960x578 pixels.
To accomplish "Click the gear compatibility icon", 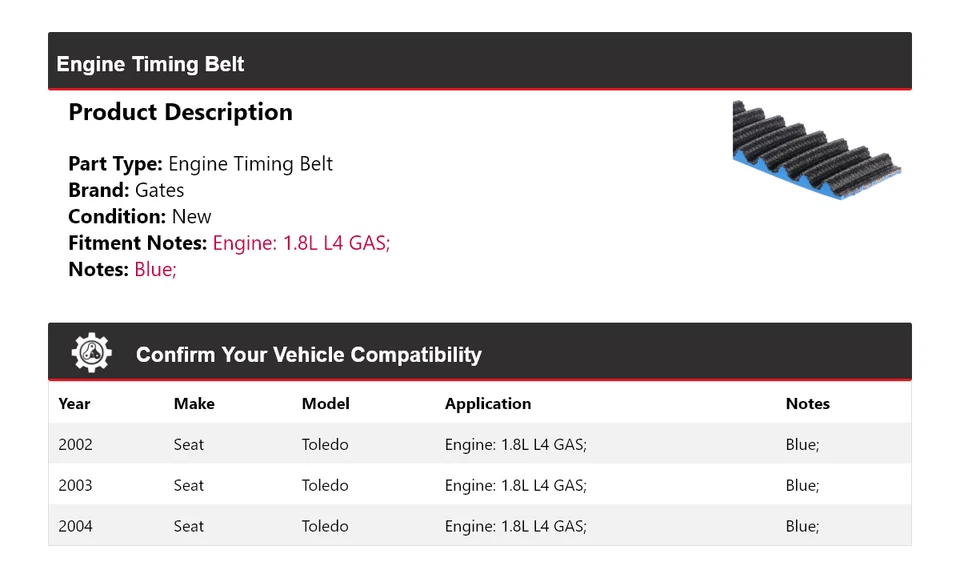I will coord(91,353).
